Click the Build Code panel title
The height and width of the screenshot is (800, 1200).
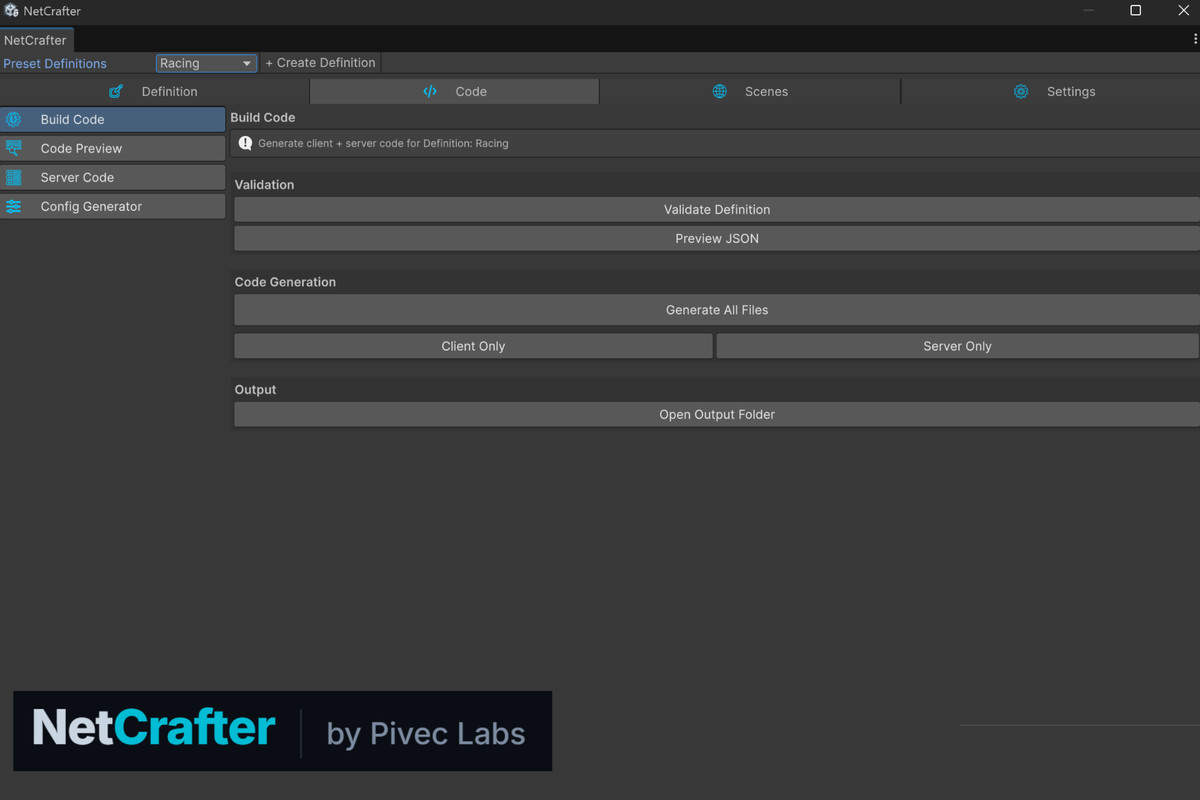point(262,117)
